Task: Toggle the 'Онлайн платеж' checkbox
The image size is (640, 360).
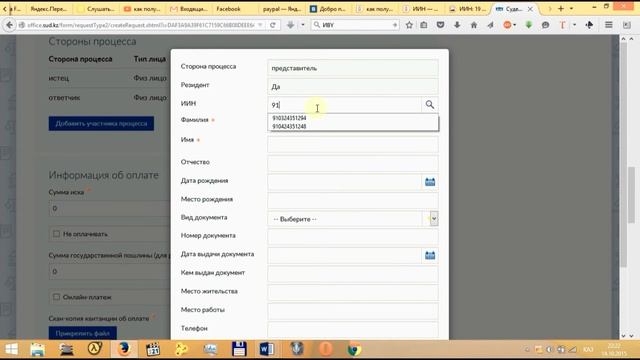Action: coord(56,297)
